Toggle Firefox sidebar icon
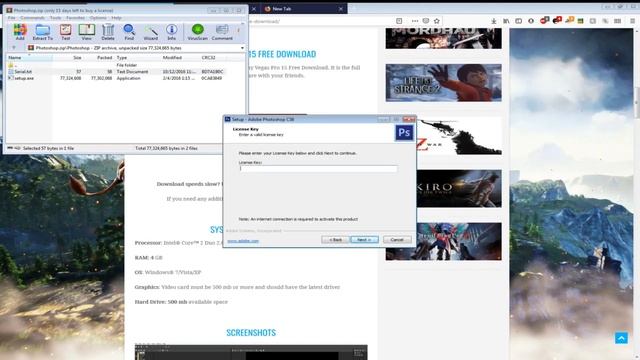 coord(518,21)
